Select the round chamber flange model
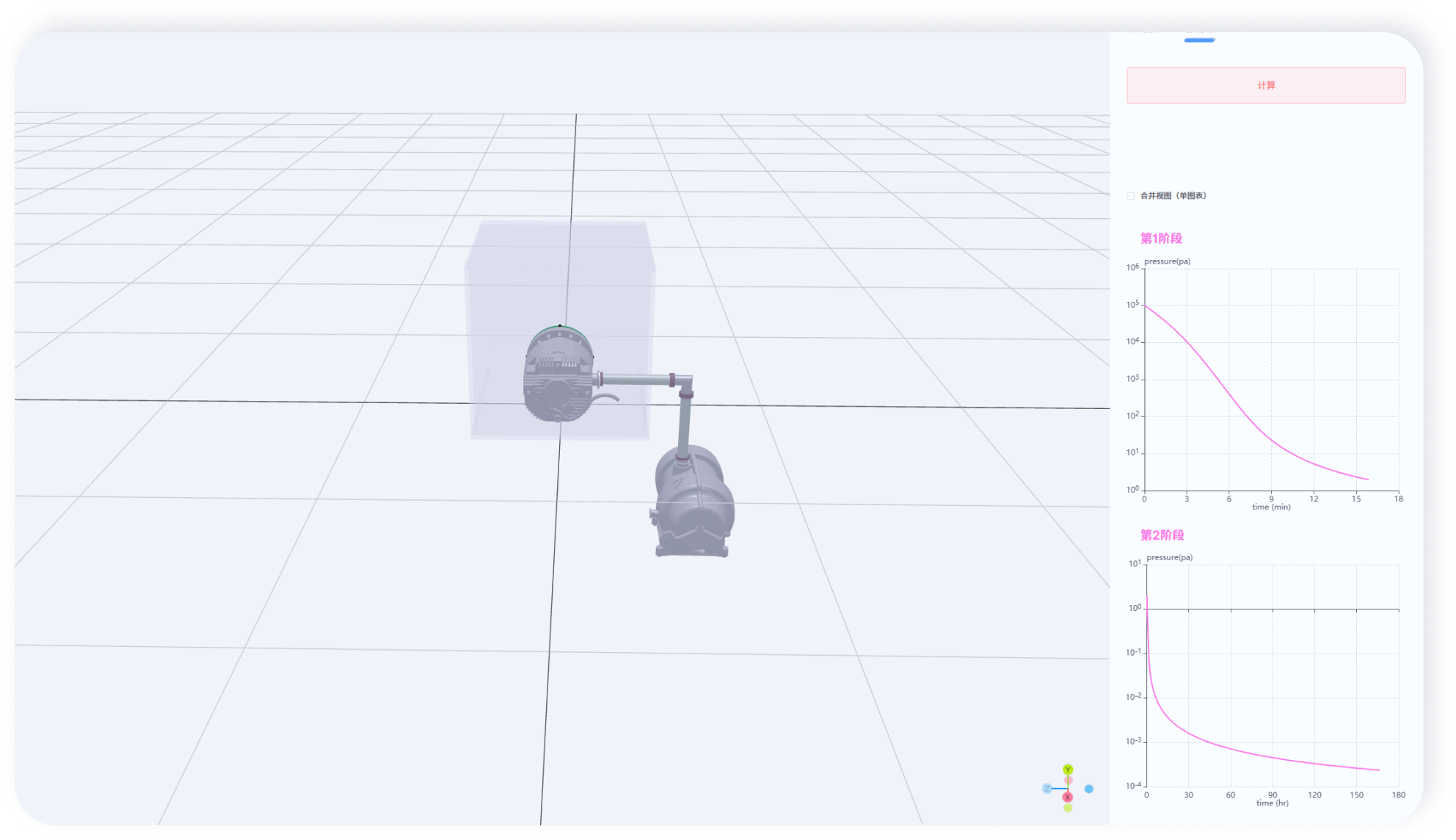1456x840 pixels. (x=558, y=374)
